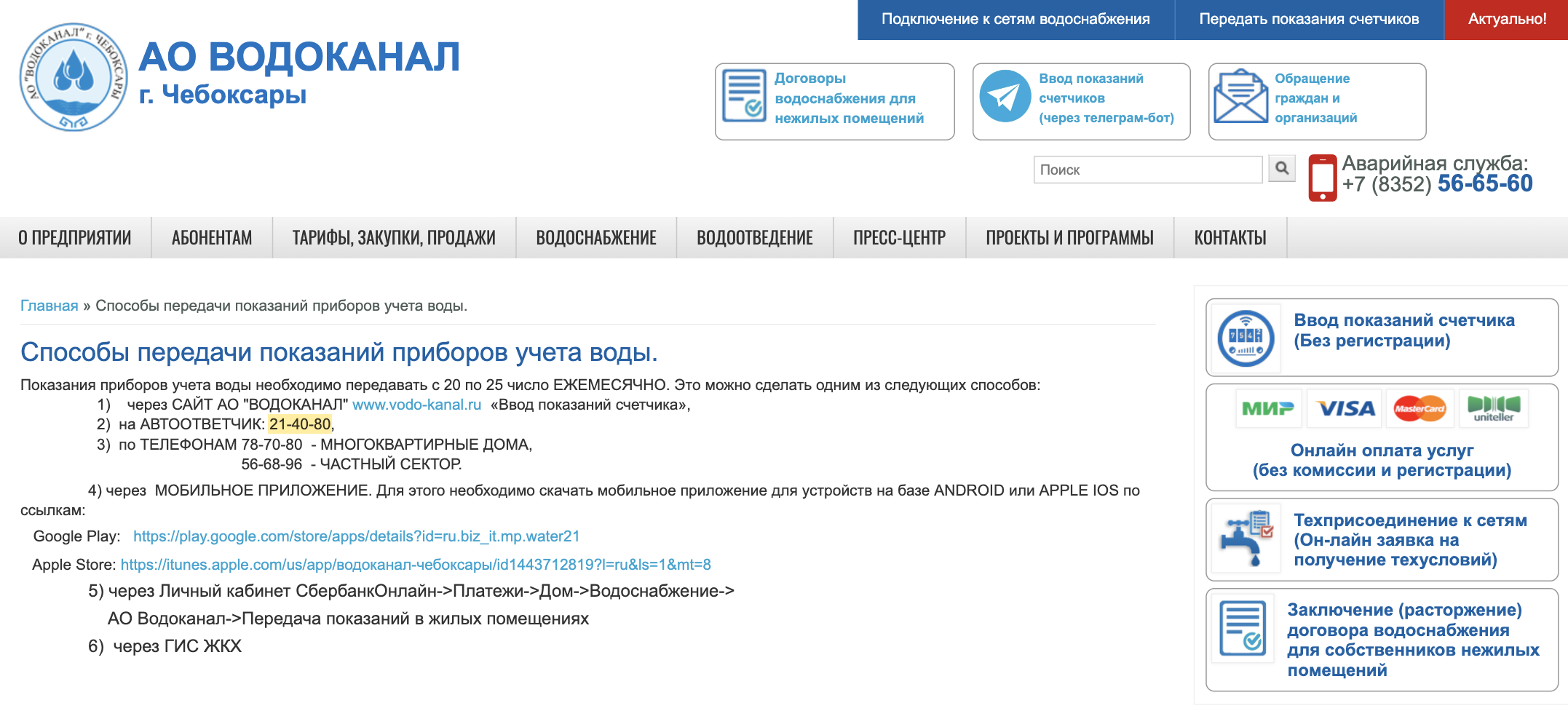
Task: Click Ввод показаний счетчика (Без регистрации) link
Action: coord(1404,330)
